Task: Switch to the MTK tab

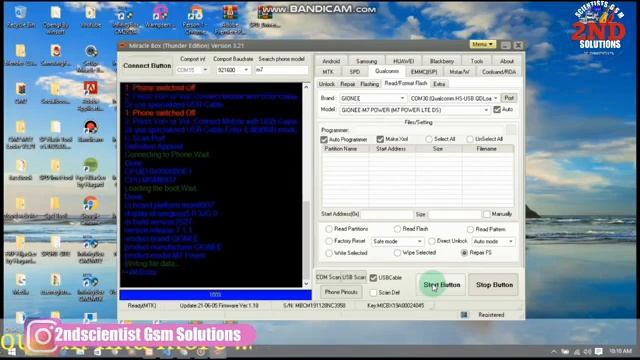Action: point(328,72)
